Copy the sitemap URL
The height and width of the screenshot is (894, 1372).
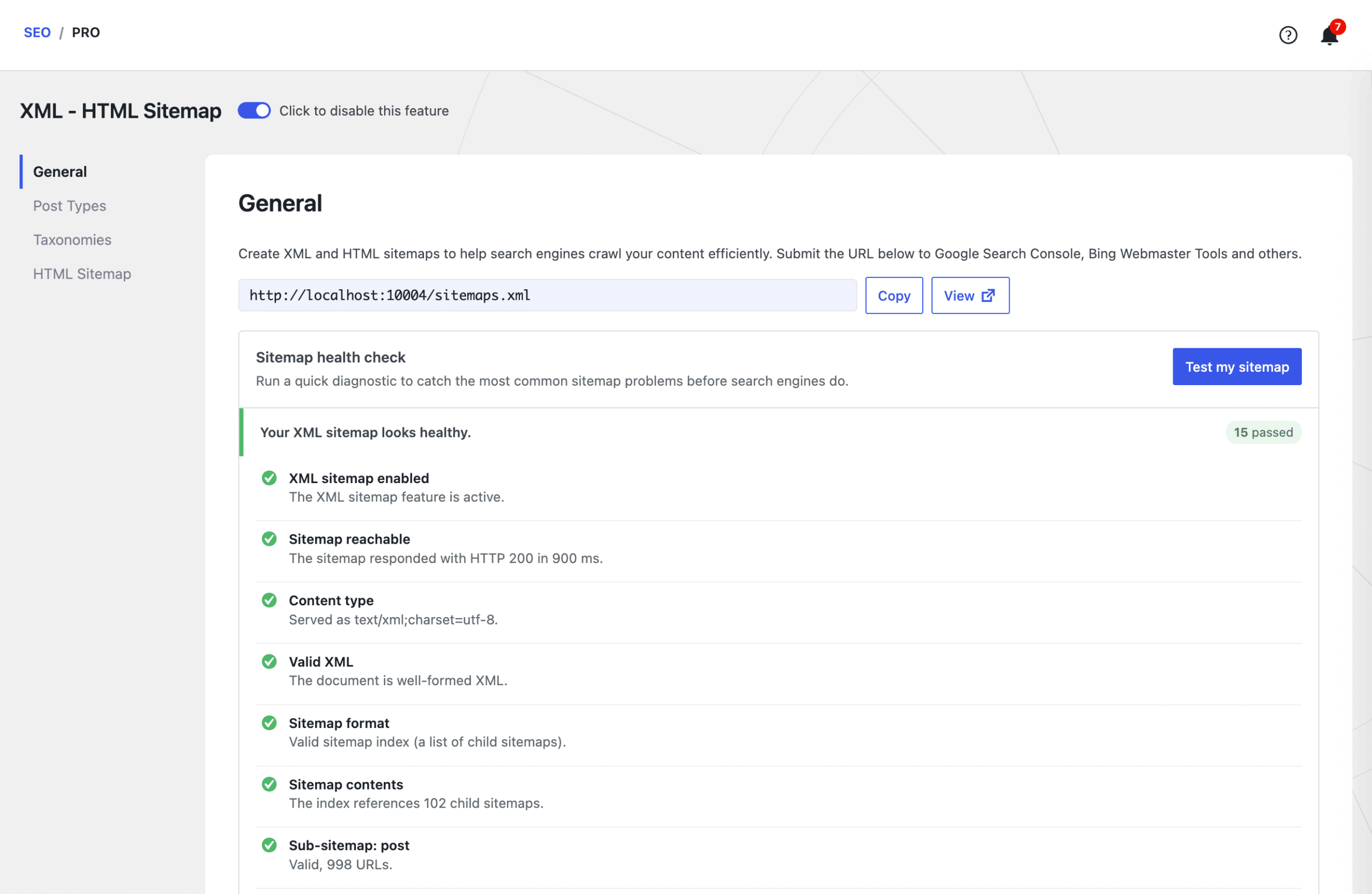(x=894, y=296)
